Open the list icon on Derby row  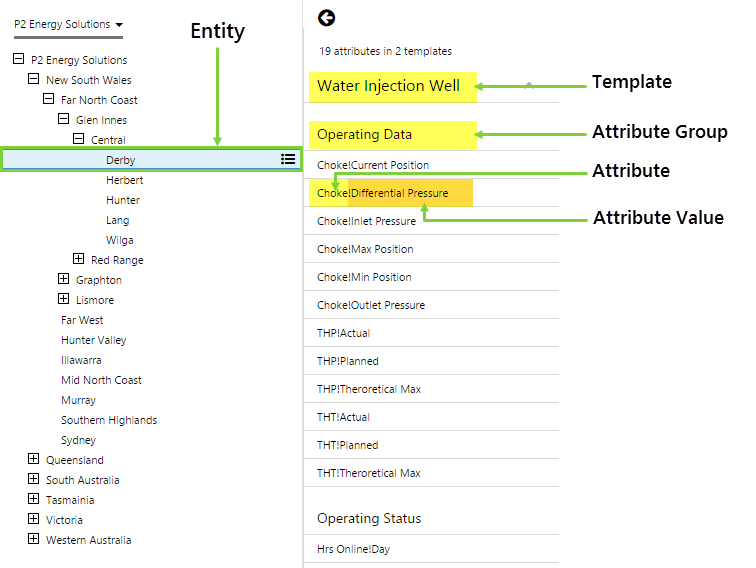pyautogui.click(x=288, y=159)
